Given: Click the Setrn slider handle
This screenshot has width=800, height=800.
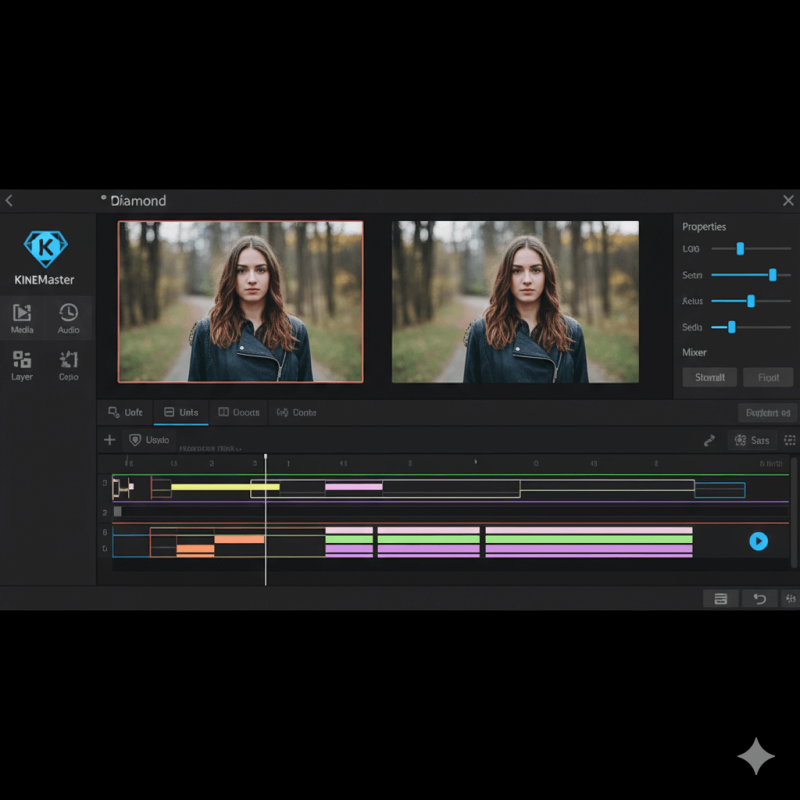Looking at the screenshot, I should [x=773, y=275].
